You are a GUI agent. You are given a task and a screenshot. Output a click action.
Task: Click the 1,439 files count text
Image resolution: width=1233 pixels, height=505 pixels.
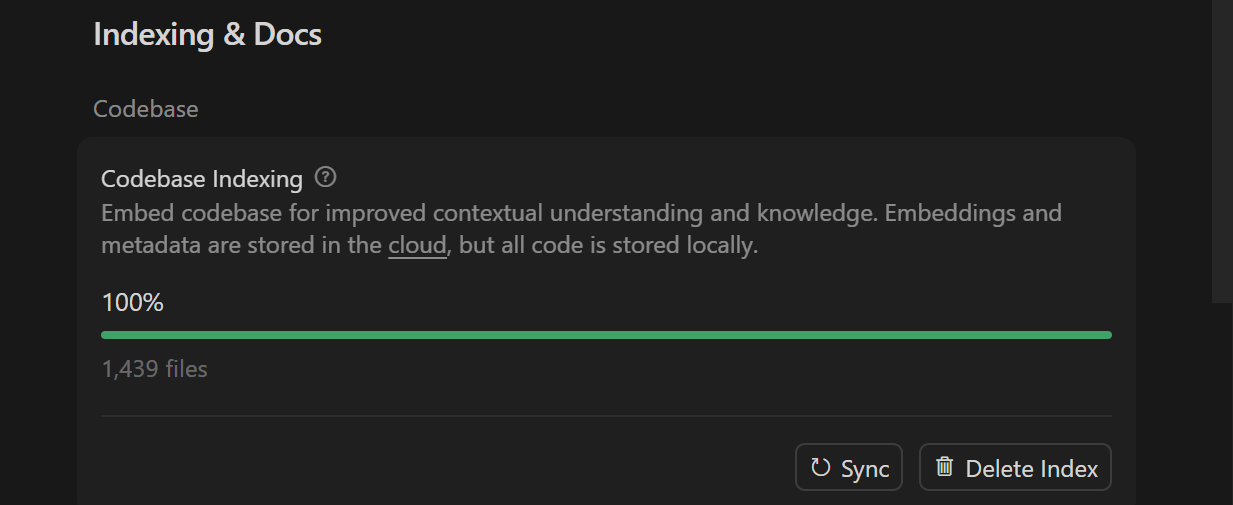click(x=155, y=369)
